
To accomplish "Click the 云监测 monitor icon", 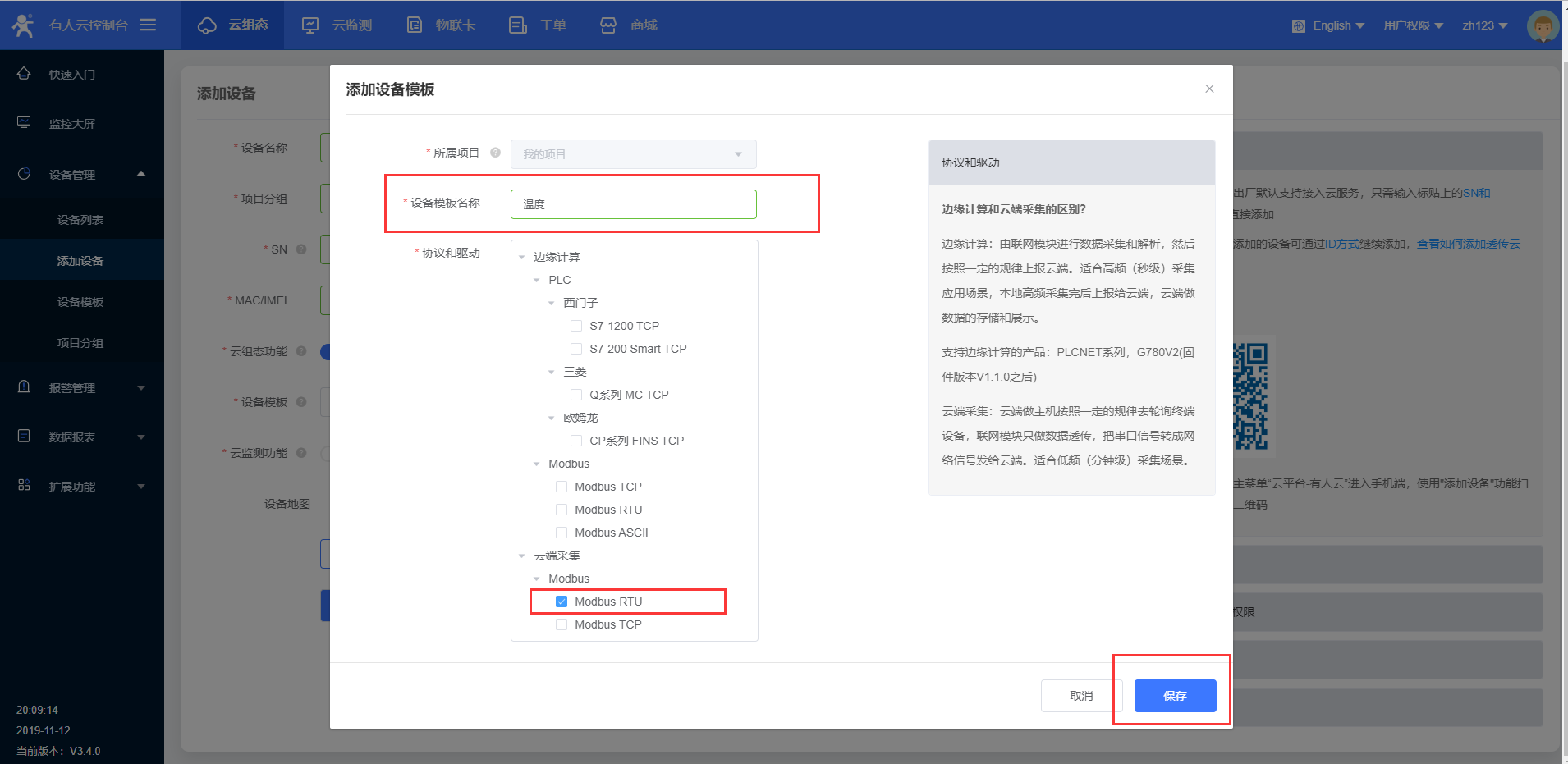I will tap(310, 25).
